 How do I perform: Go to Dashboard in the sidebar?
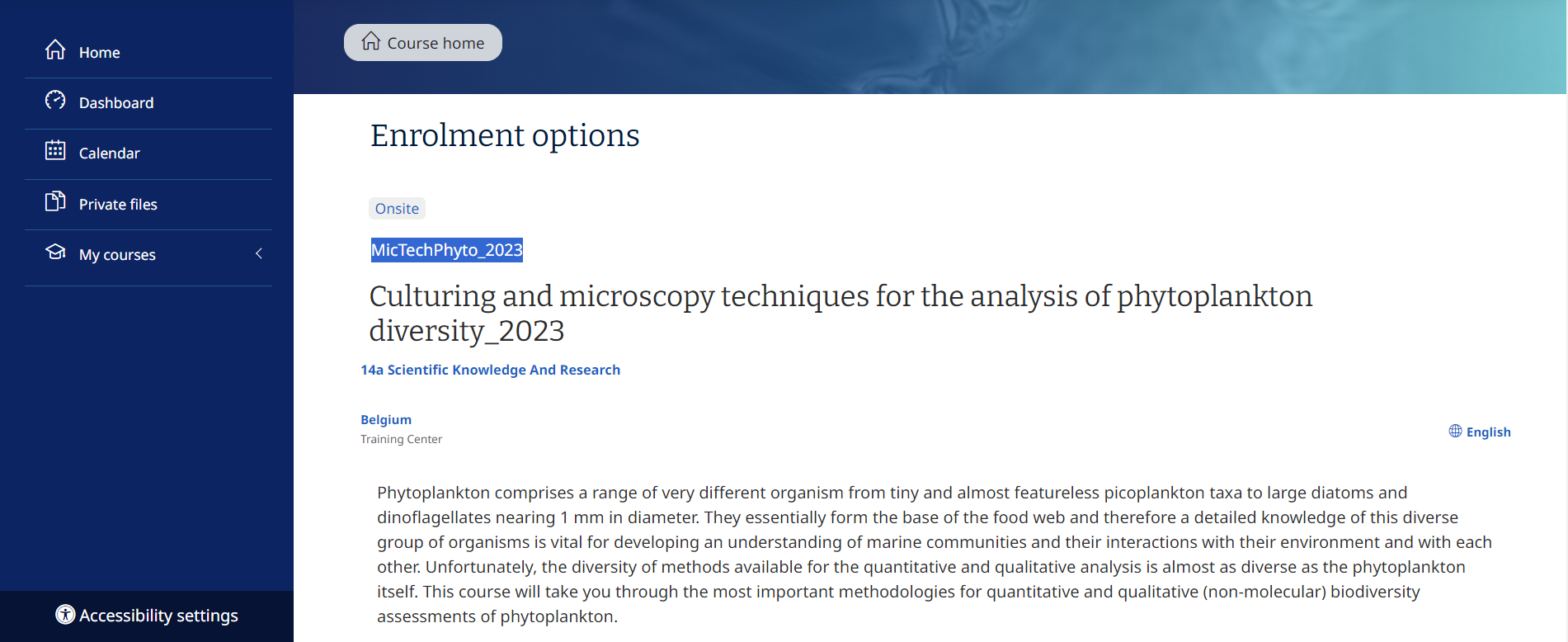point(116,103)
